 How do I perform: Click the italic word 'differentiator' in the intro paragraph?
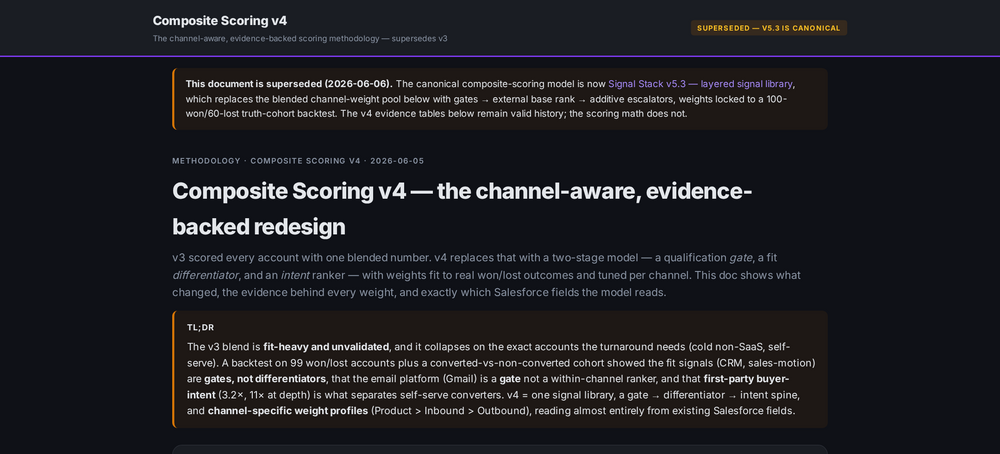tap(205, 275)
